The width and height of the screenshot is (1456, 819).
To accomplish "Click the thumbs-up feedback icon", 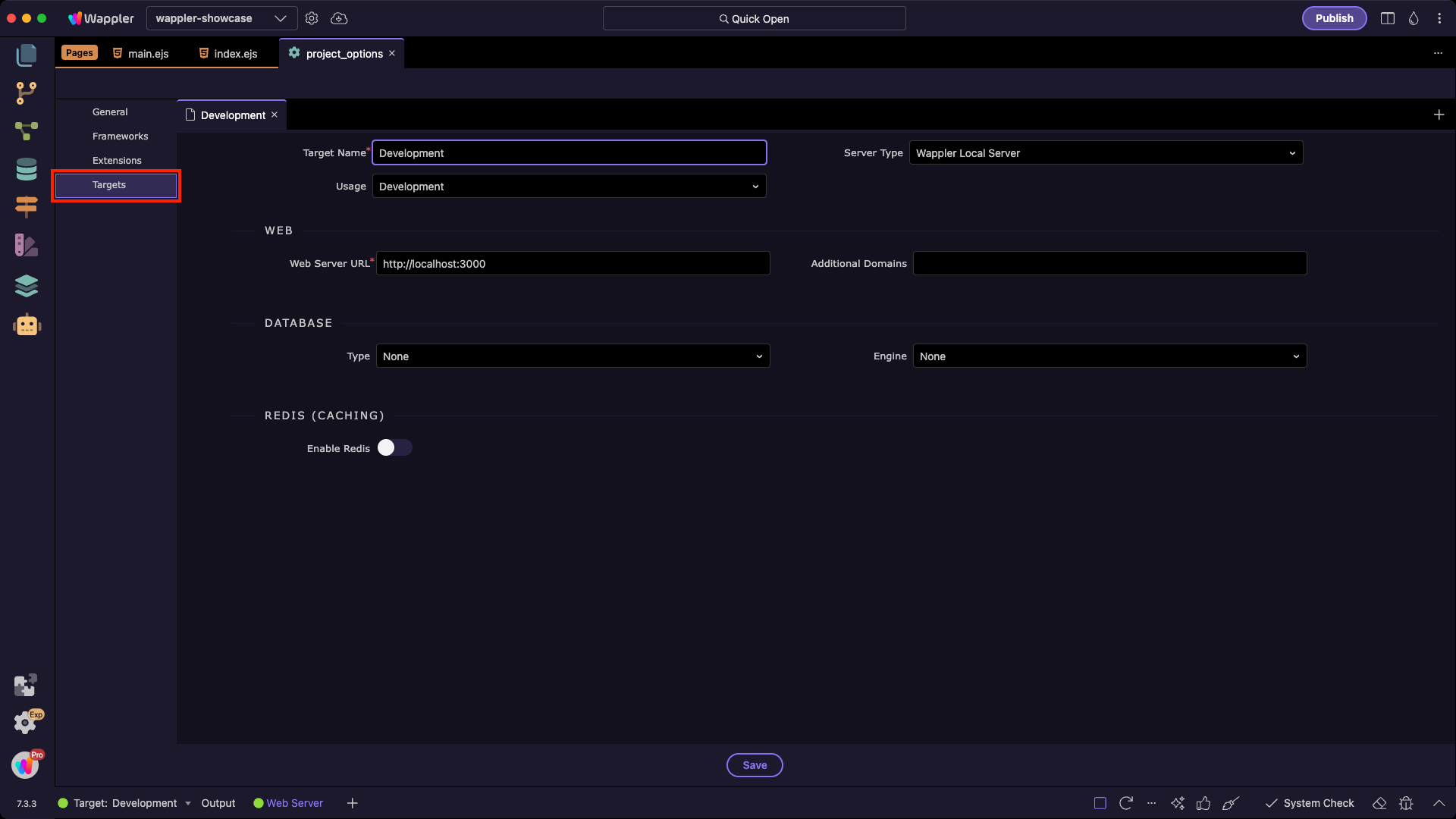I will pos(1203,803).
